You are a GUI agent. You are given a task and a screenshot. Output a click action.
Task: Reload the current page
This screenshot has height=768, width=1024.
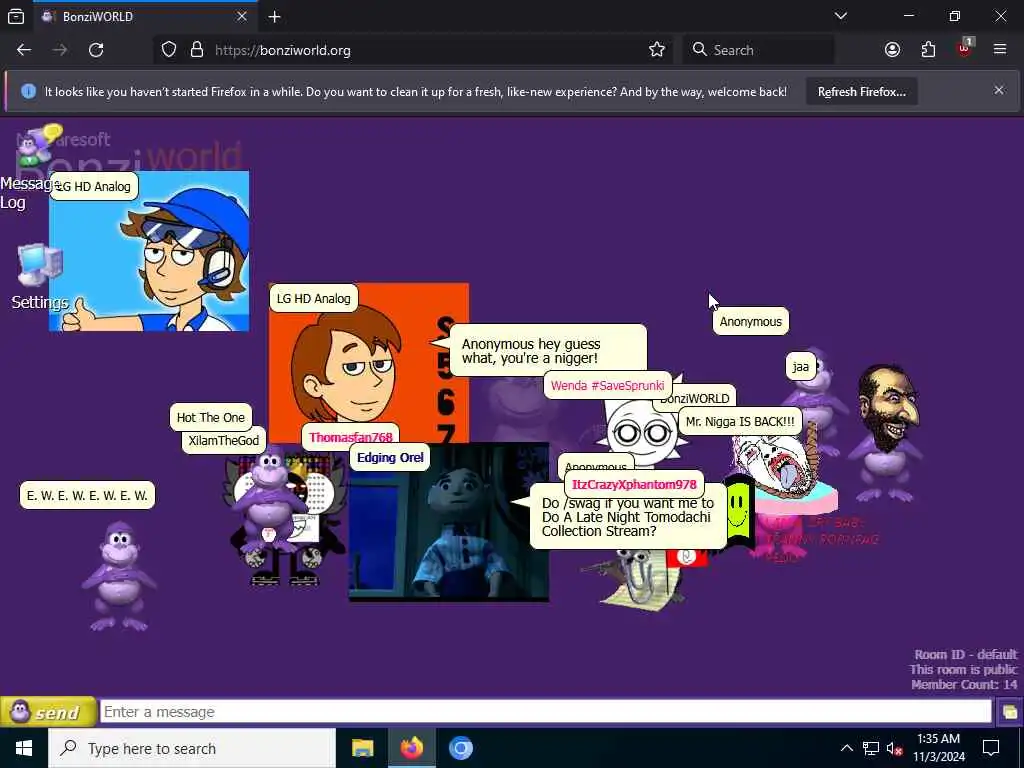point(96,50)
